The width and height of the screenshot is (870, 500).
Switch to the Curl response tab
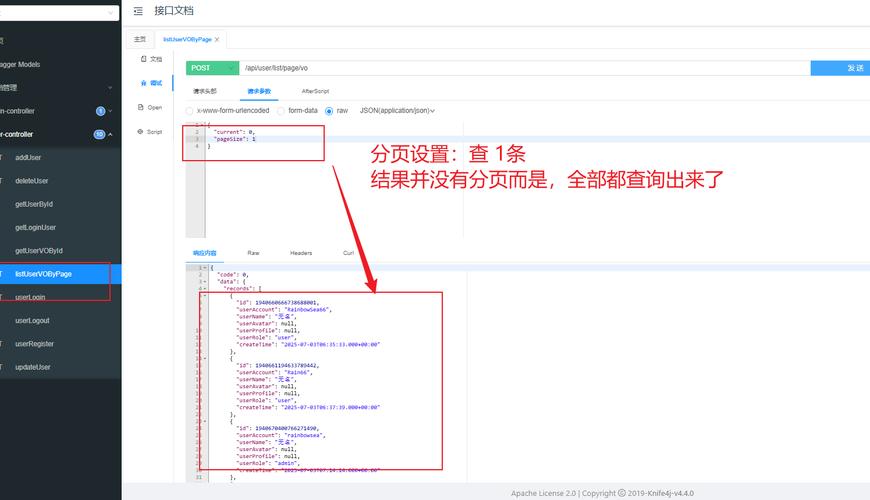point(348,253)
